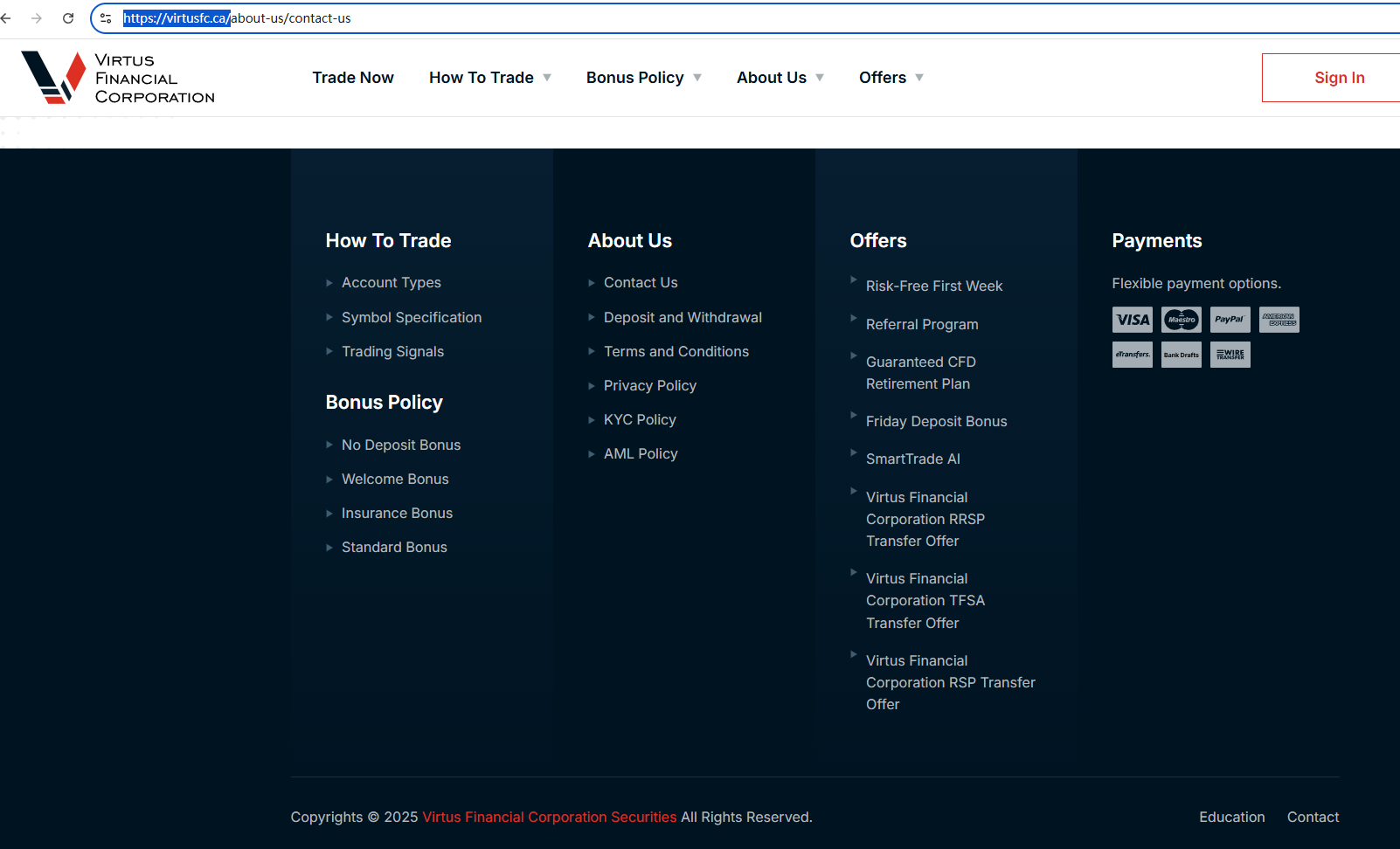1400x849 pixels.
Task: Open Account Types footer link
Action: pyautogui.click(x=392, y=283)
